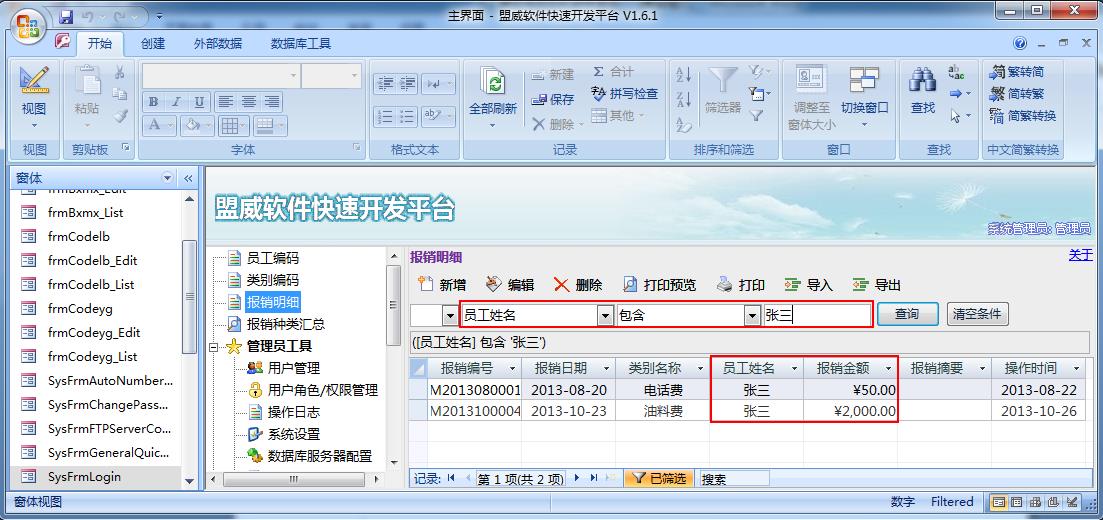The width and height of the screenshot is (1103, 520).
Task: Open the 外部数据 ribbon tab
Action: click(218, 43)
